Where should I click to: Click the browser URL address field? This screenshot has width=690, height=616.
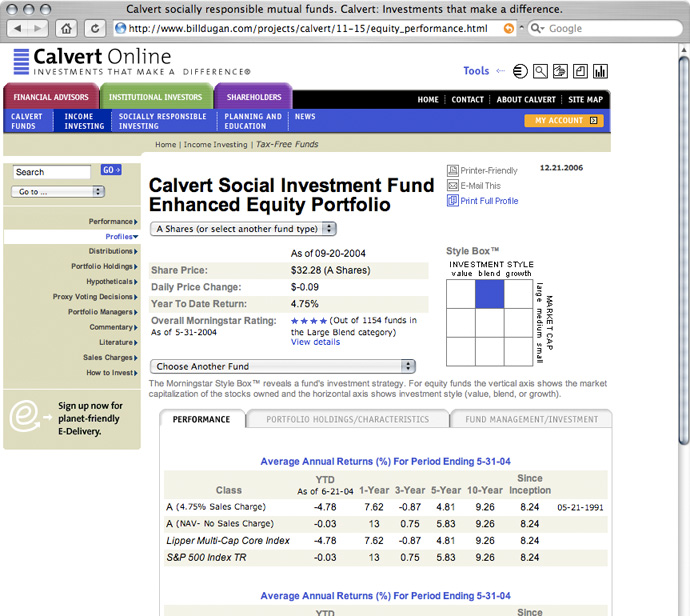[315, 29]
